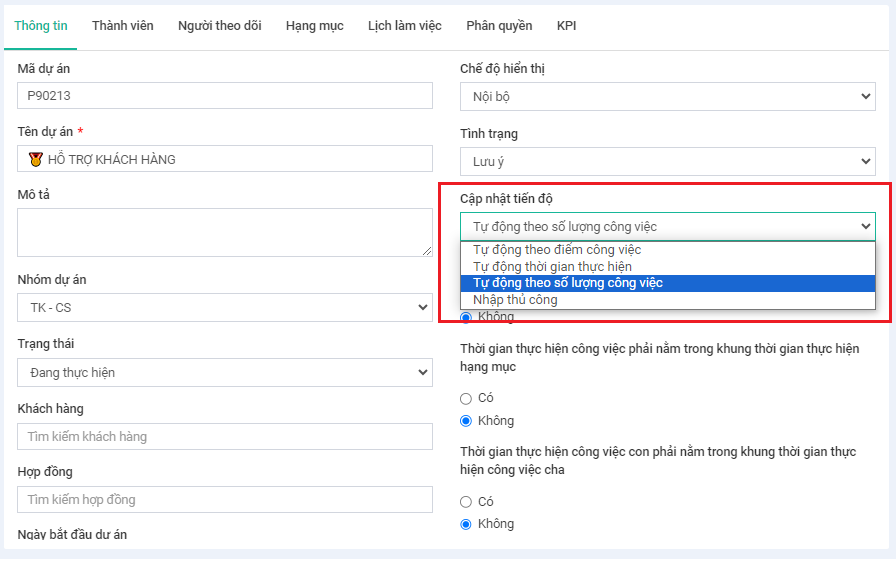This screenshot has height=563, width=896.
Task: Select Có for task time within hạng mục
Action: point(466,398)
